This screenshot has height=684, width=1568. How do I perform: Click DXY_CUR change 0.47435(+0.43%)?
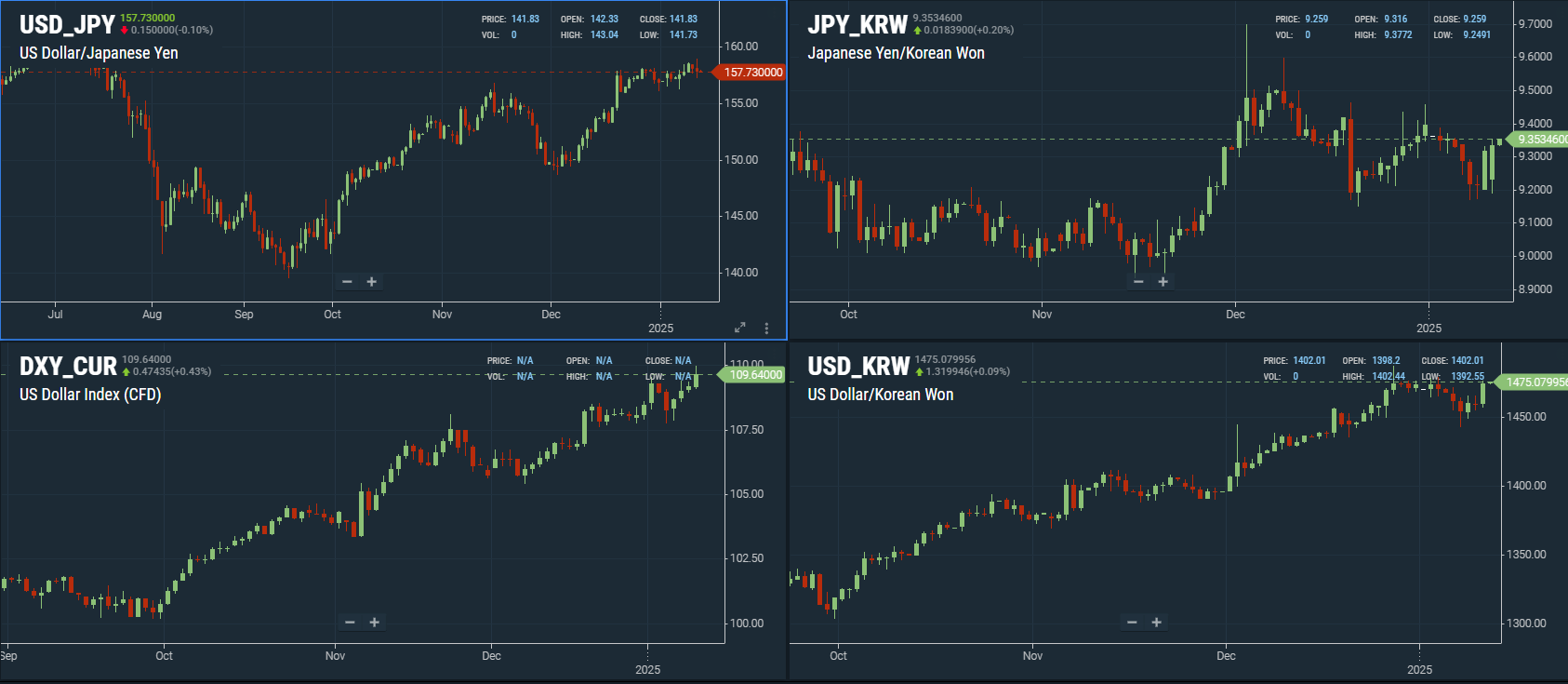tap(172, 371)
